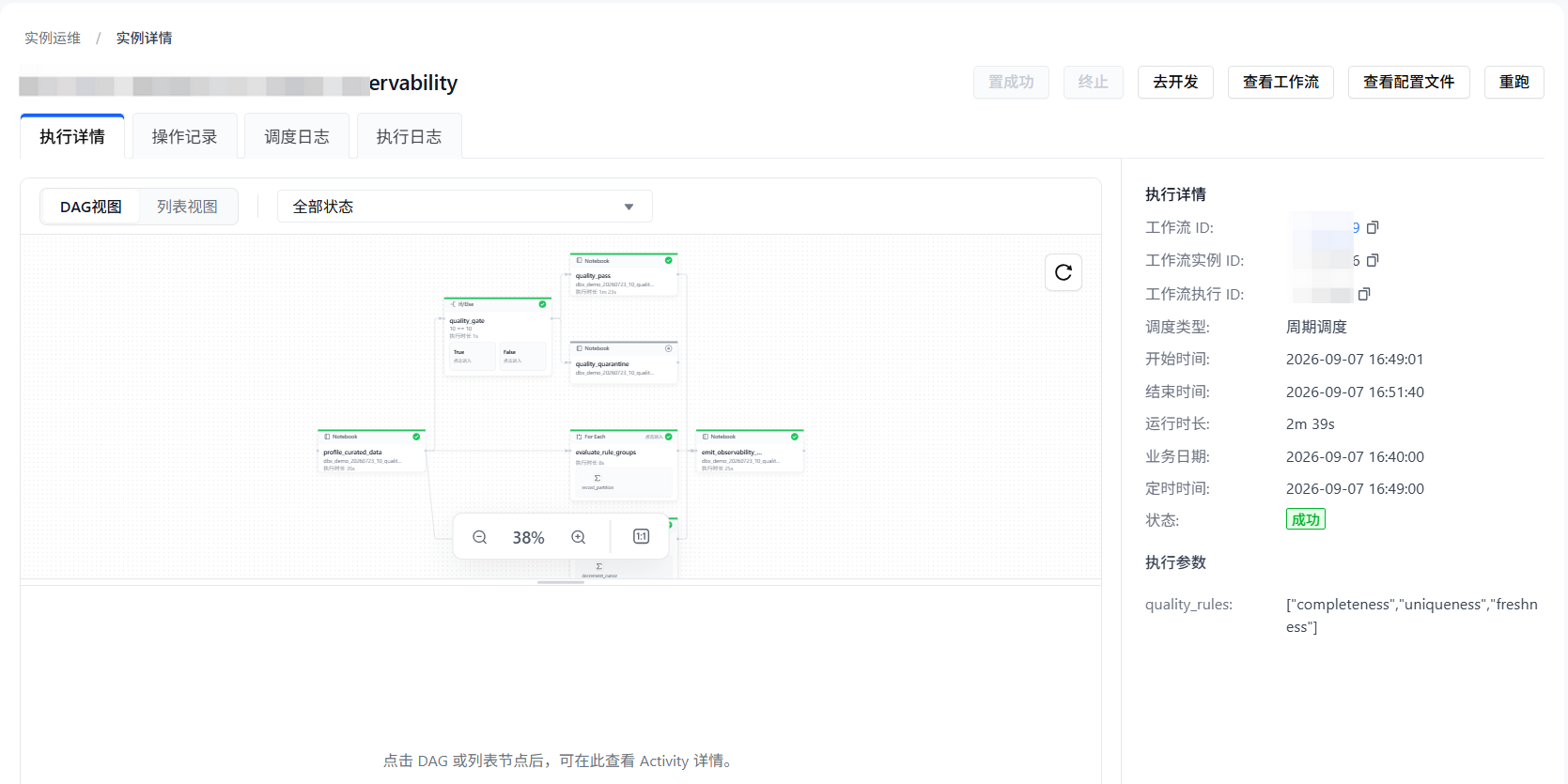Click the 周期调度 schedule type value
Image resolution: width=1568 pixels, height=784 pixels.
point(1316,327)
